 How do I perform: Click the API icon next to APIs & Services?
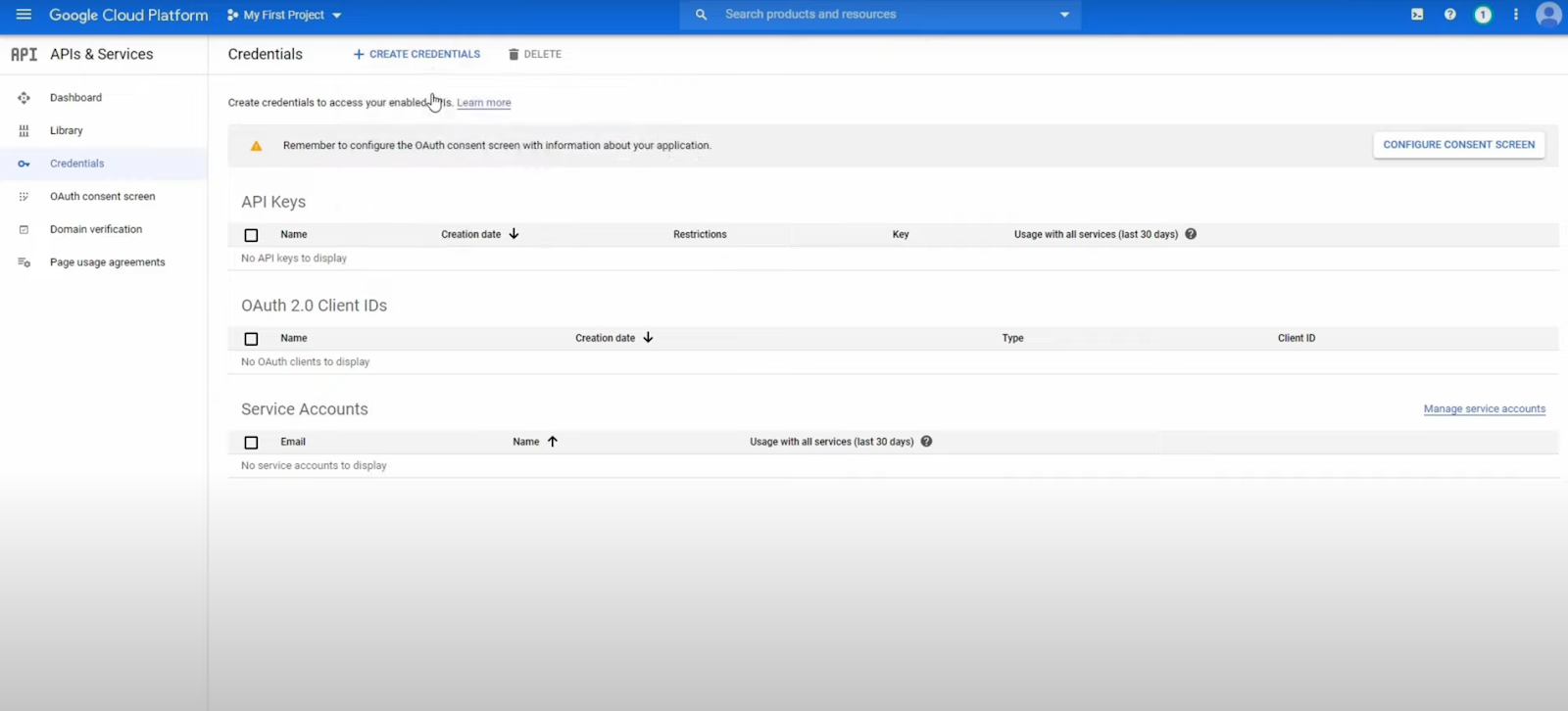24,54
